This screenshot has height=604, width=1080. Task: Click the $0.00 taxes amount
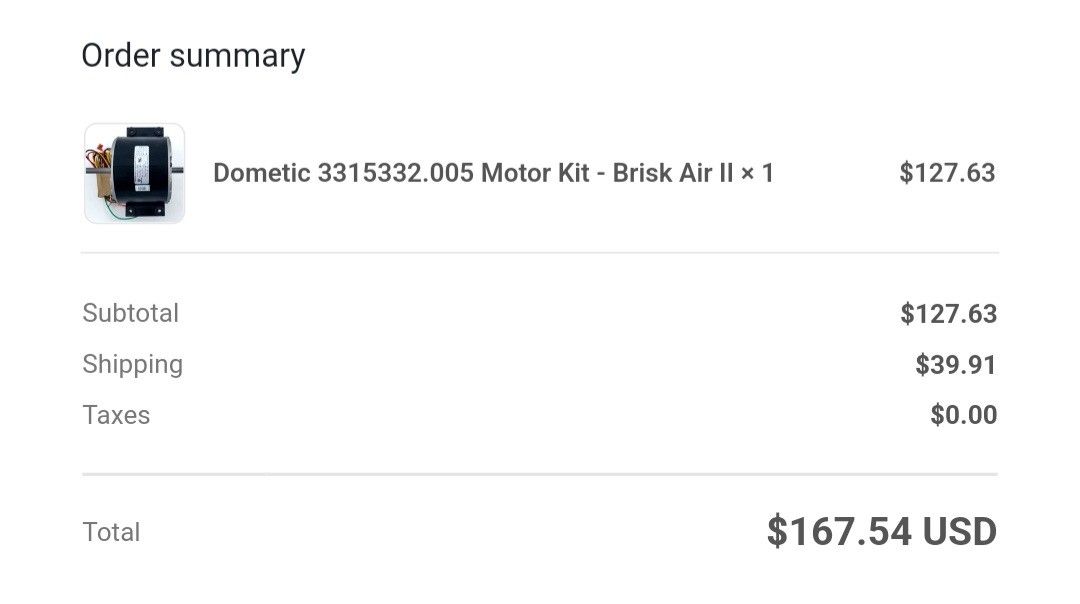click(963, 415)
